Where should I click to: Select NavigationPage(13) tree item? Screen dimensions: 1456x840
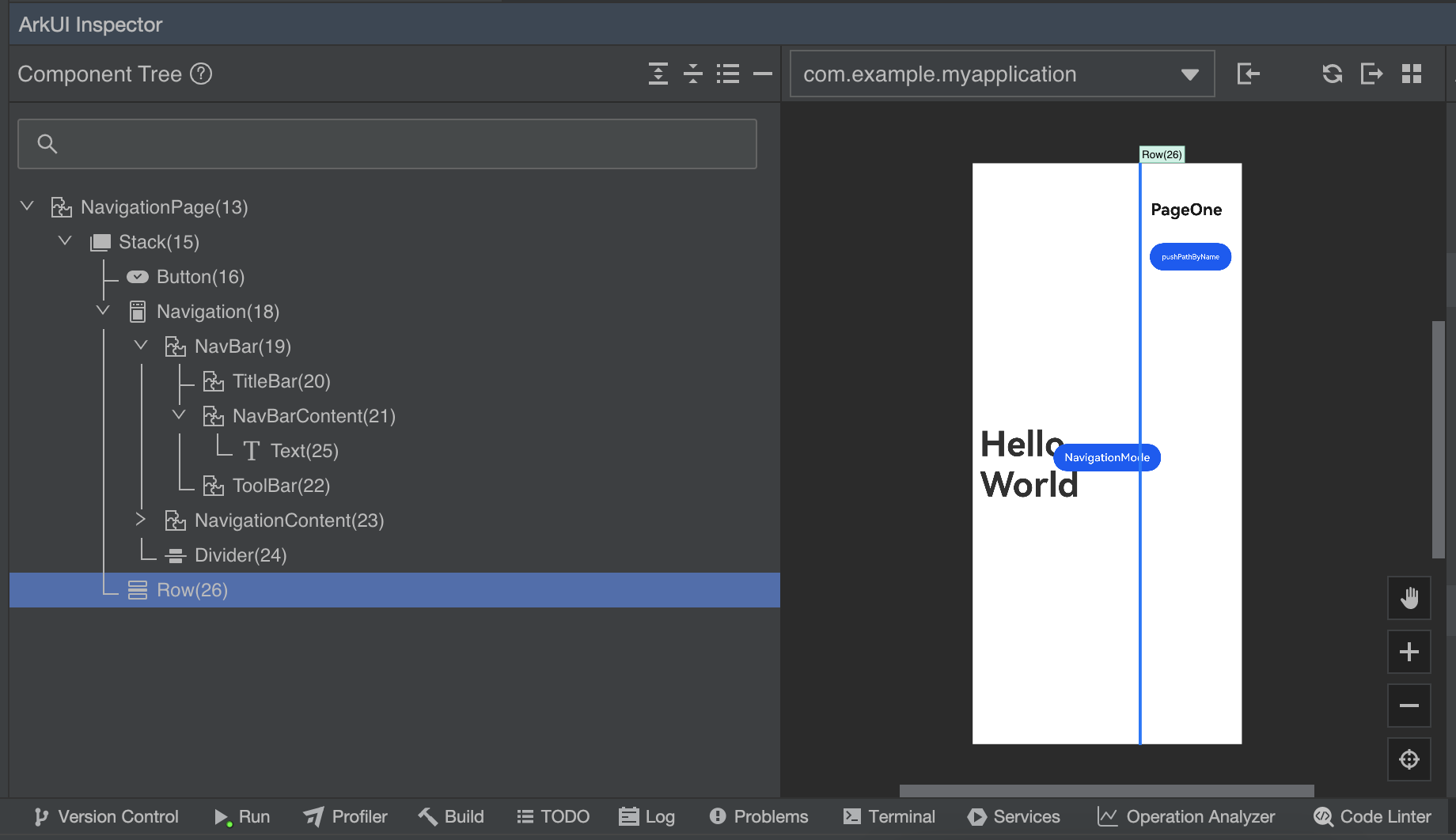(164, 207)
